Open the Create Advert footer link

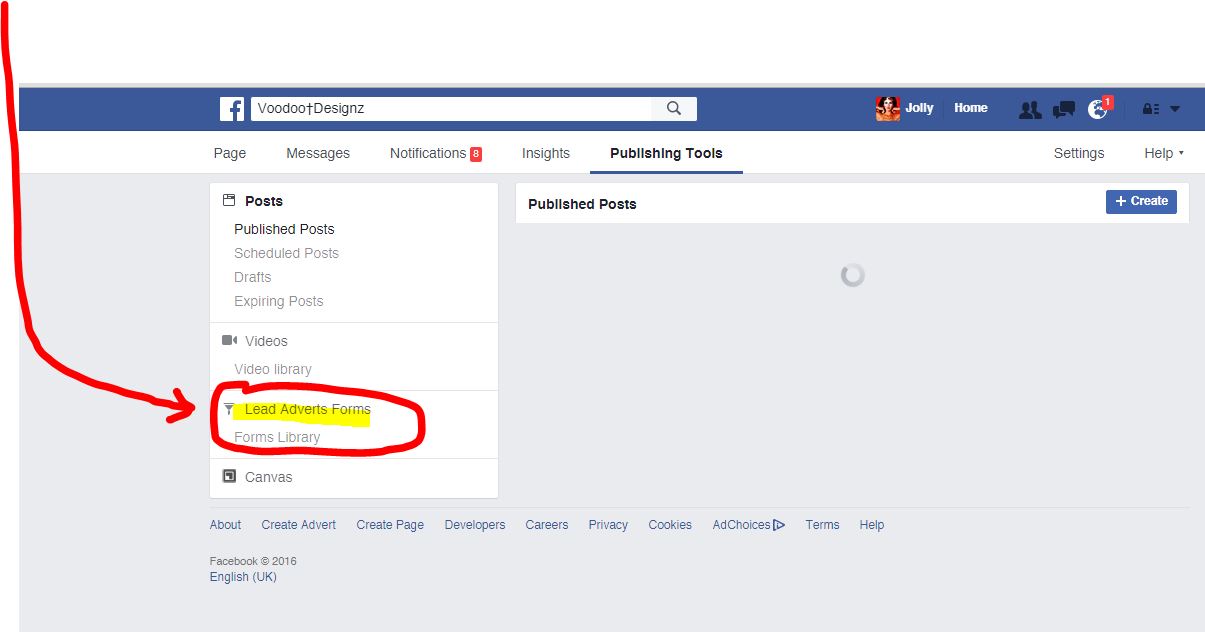coord(299,525)
